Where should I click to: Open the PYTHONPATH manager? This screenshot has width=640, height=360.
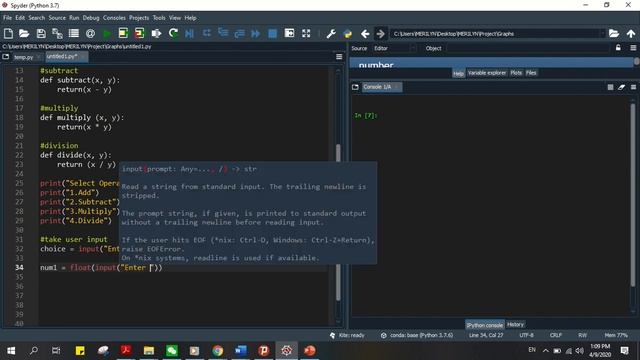click(348, 33)
